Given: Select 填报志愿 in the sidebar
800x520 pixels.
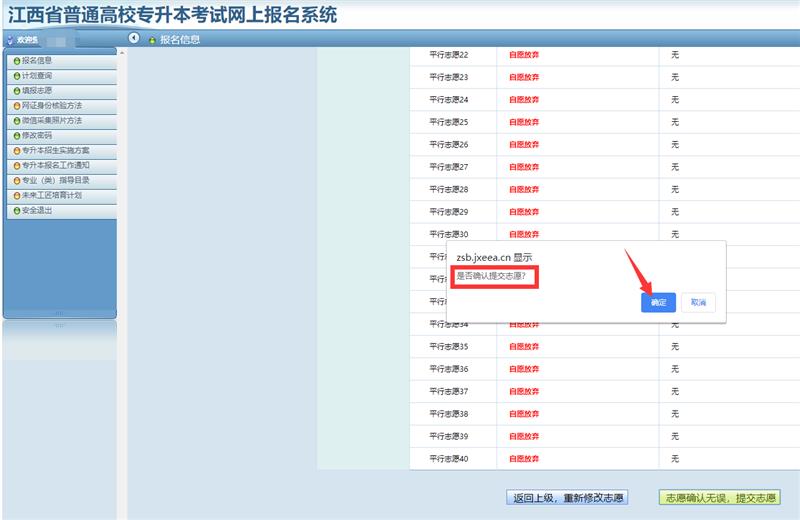Looking at the screenshot, I should [x=62, y=90].
